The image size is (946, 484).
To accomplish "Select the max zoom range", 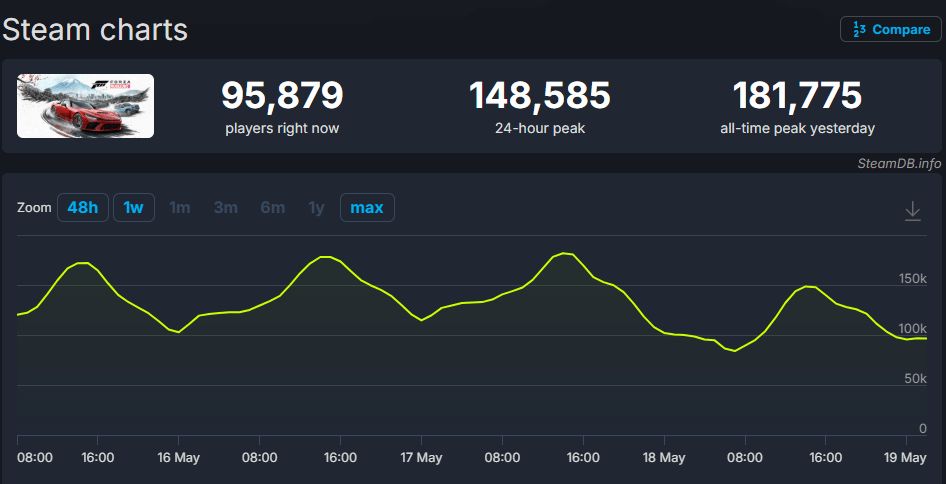I will pos(367,208).
